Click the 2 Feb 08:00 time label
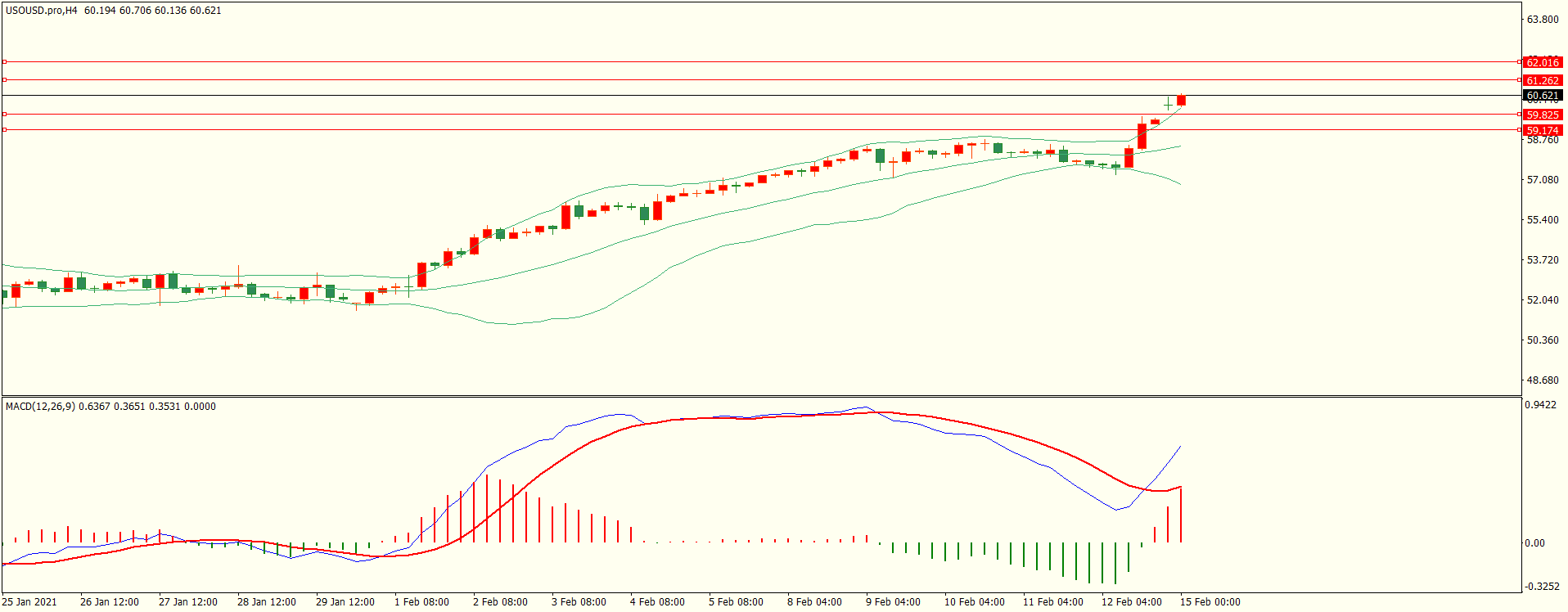 (x=501, y=602)
